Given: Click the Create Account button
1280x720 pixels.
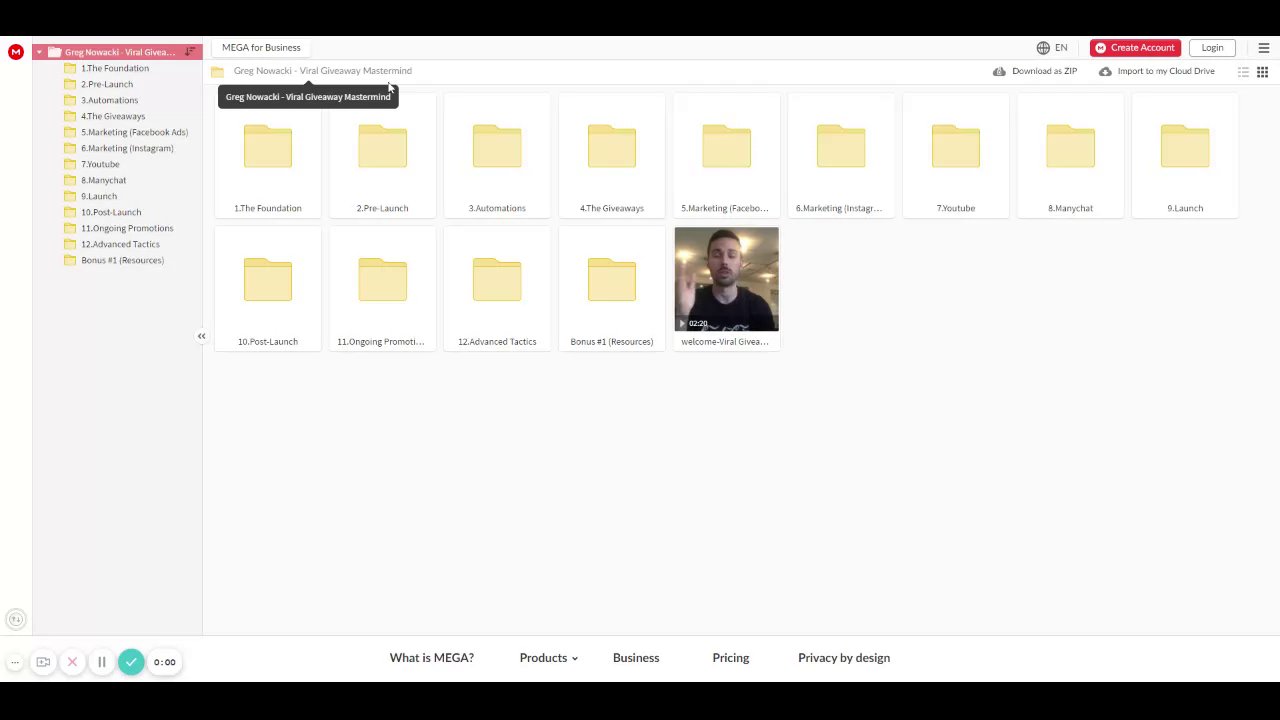Looking at the screenshot, I should click(x=1135, y=48).
